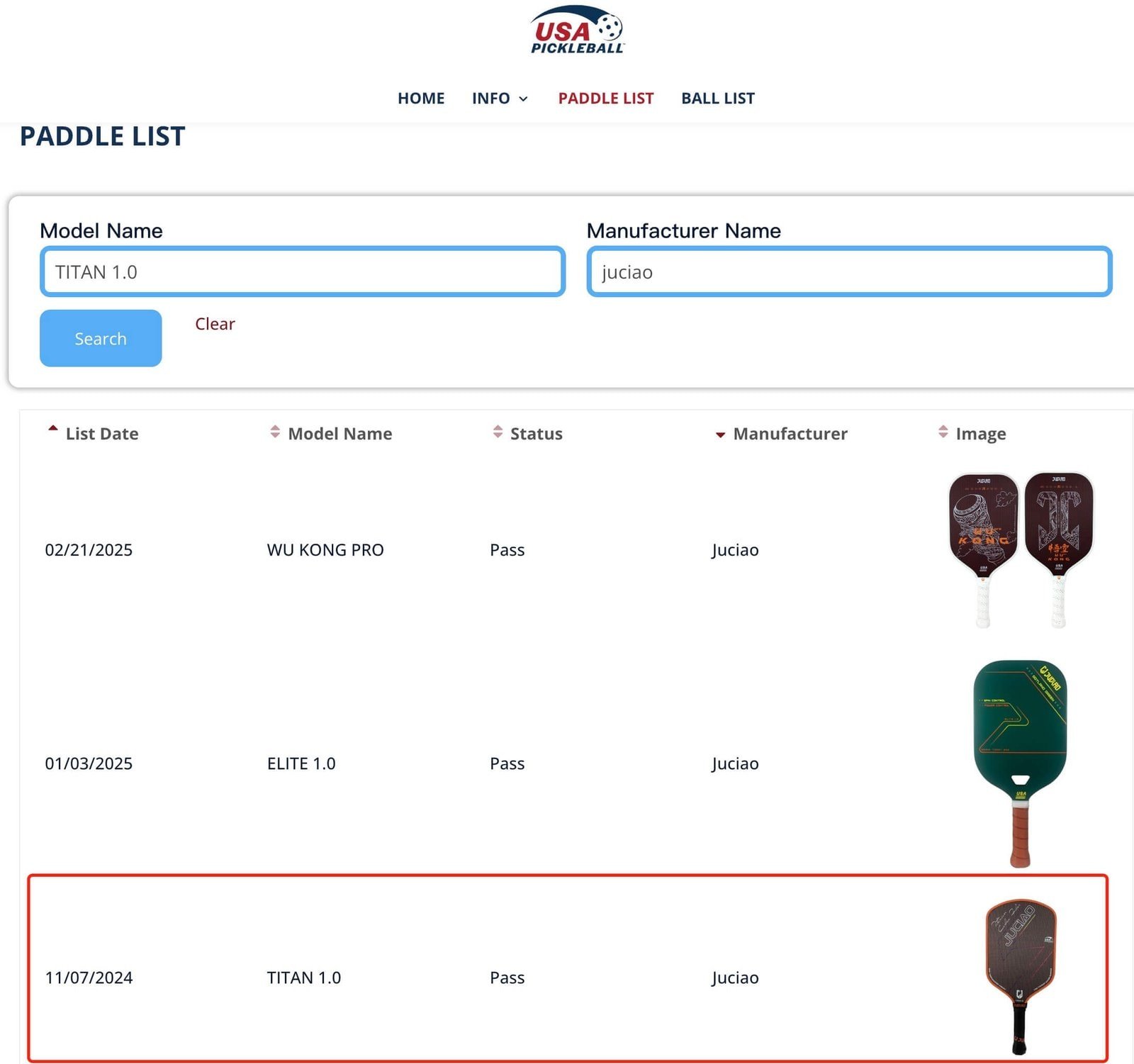This screenshot has width=1134, height=1064.
Task: Expand the INFO dropdown chevron
Action: (523, 99)
